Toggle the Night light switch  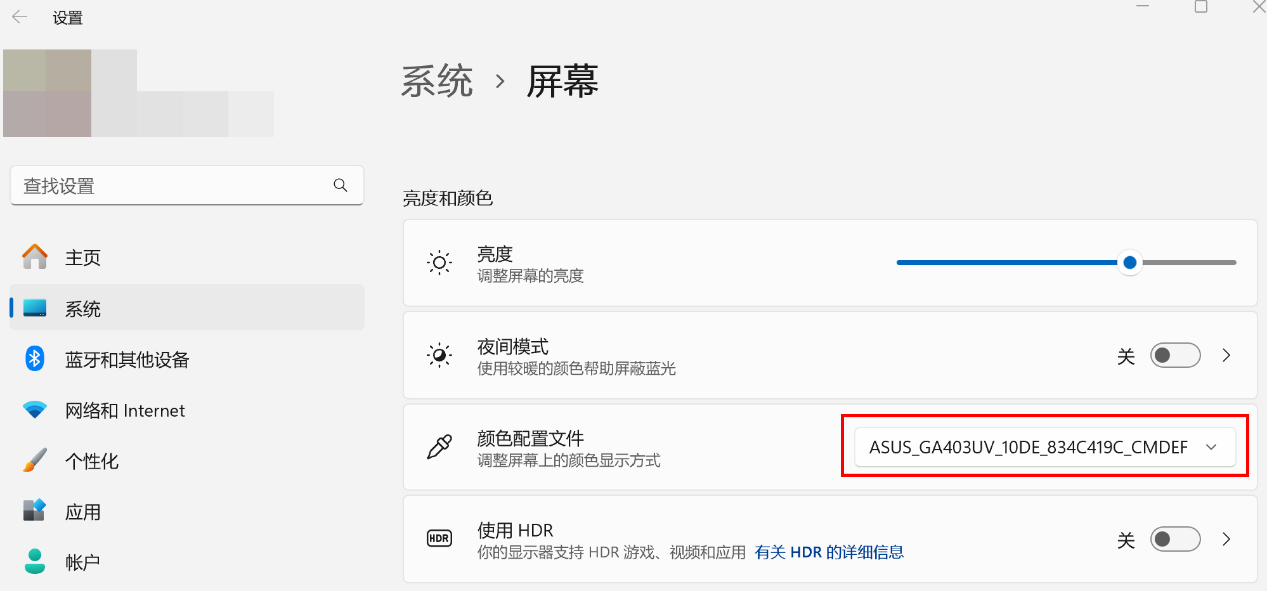(1175, 355)
